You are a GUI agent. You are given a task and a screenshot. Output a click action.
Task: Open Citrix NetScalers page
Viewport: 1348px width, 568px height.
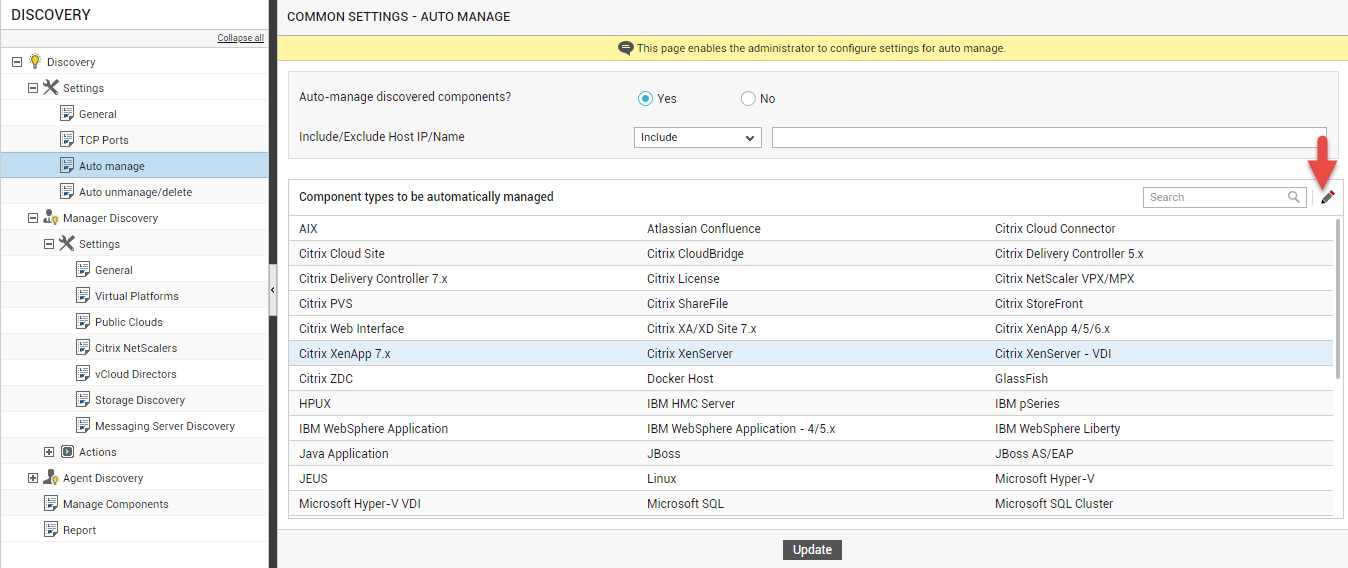point(136,348)
